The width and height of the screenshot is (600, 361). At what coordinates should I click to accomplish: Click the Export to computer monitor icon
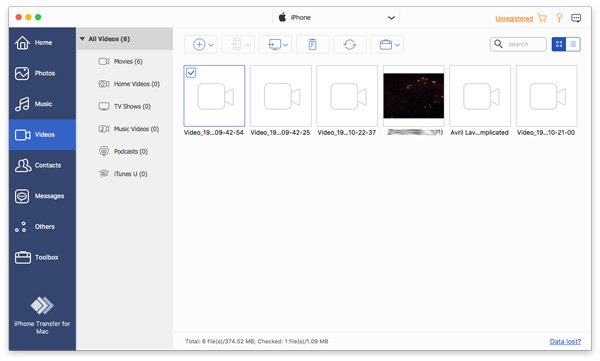click(x=274, y=44)
